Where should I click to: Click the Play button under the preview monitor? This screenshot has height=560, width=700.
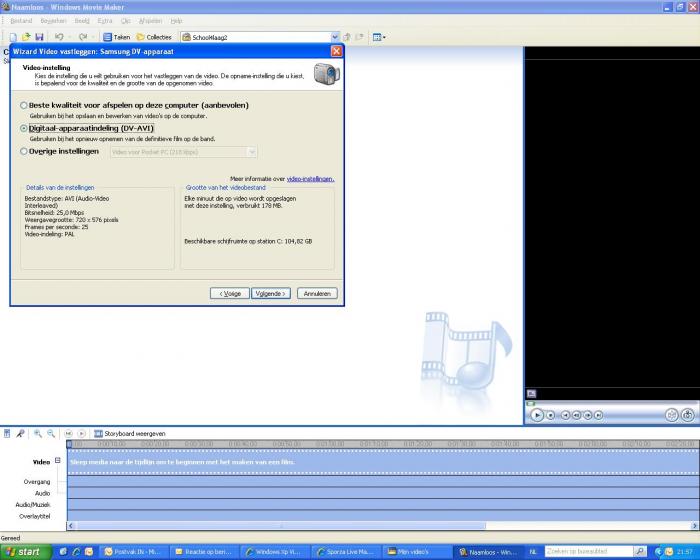[537, 415]
